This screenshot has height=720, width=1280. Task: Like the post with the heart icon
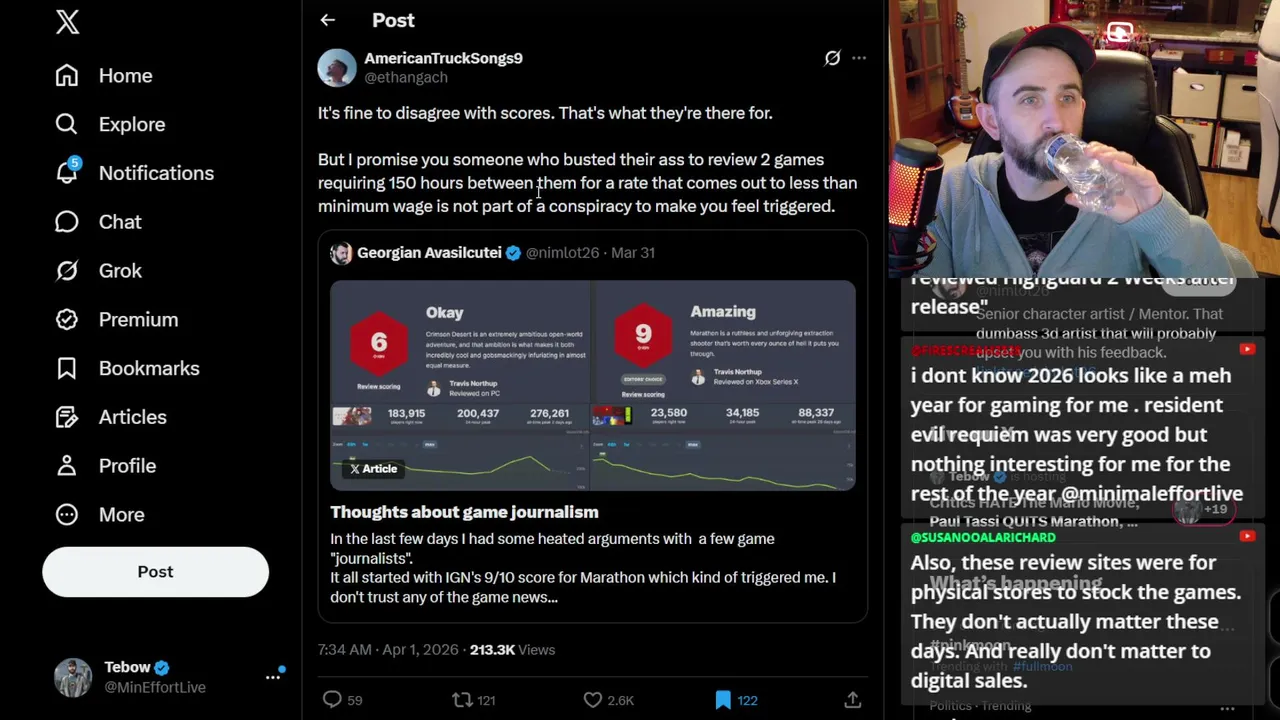coord(593,700)
